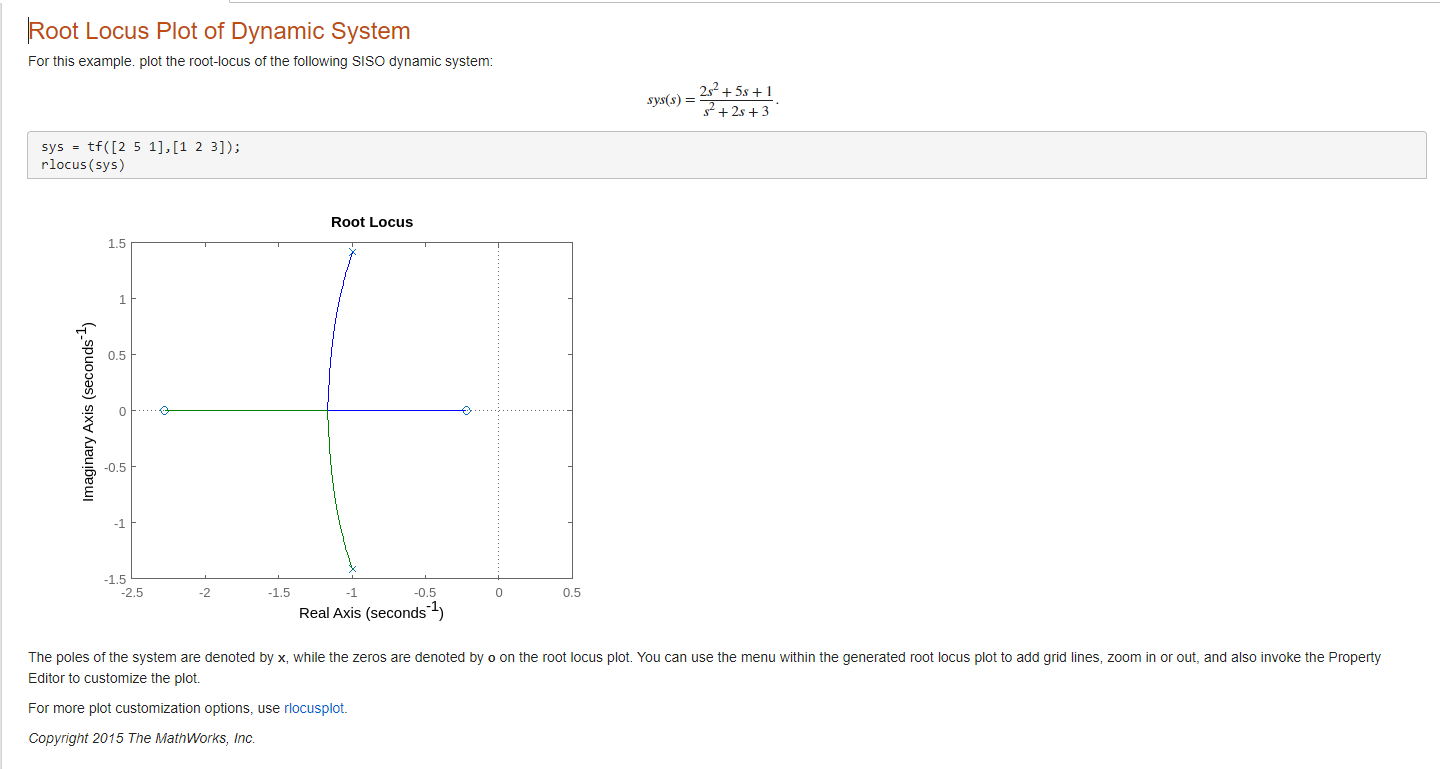Screen dimensions: 1440x769
Task: Click the lower pole marker x on the plot
Action: pyautogui.click(x=352, y=567)
